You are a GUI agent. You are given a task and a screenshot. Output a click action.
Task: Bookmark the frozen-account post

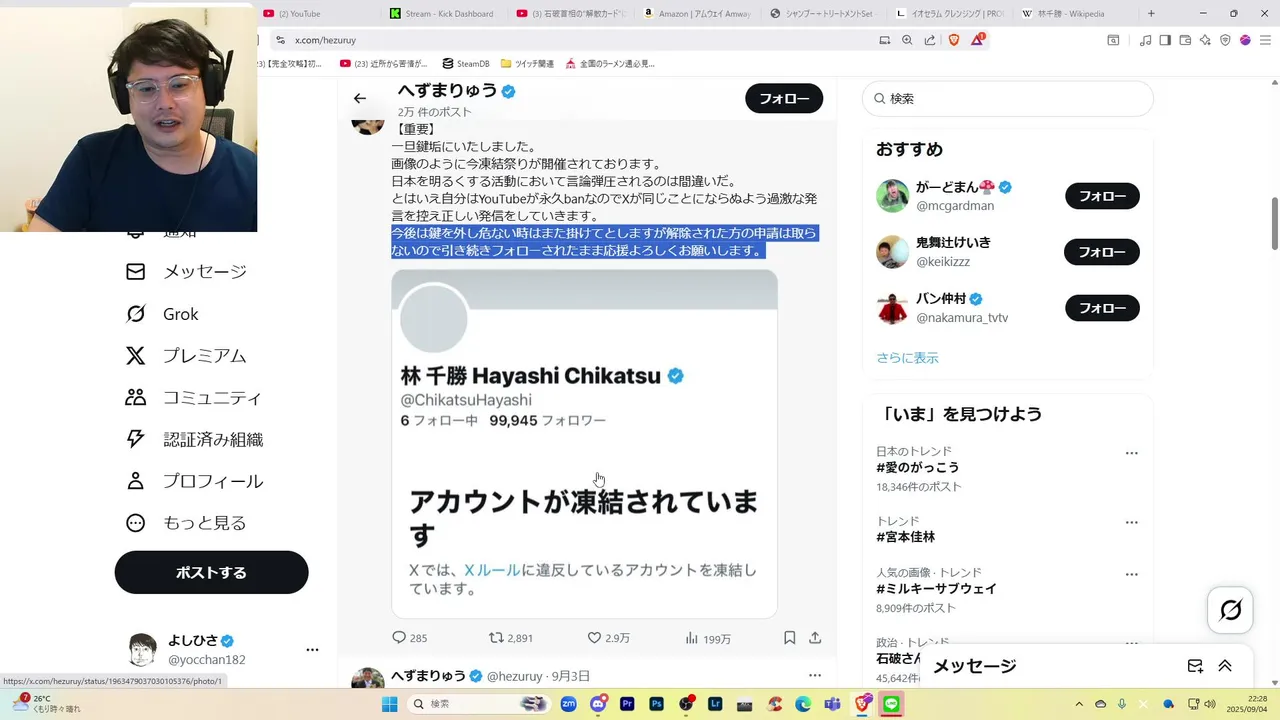(x=789, y=637)
